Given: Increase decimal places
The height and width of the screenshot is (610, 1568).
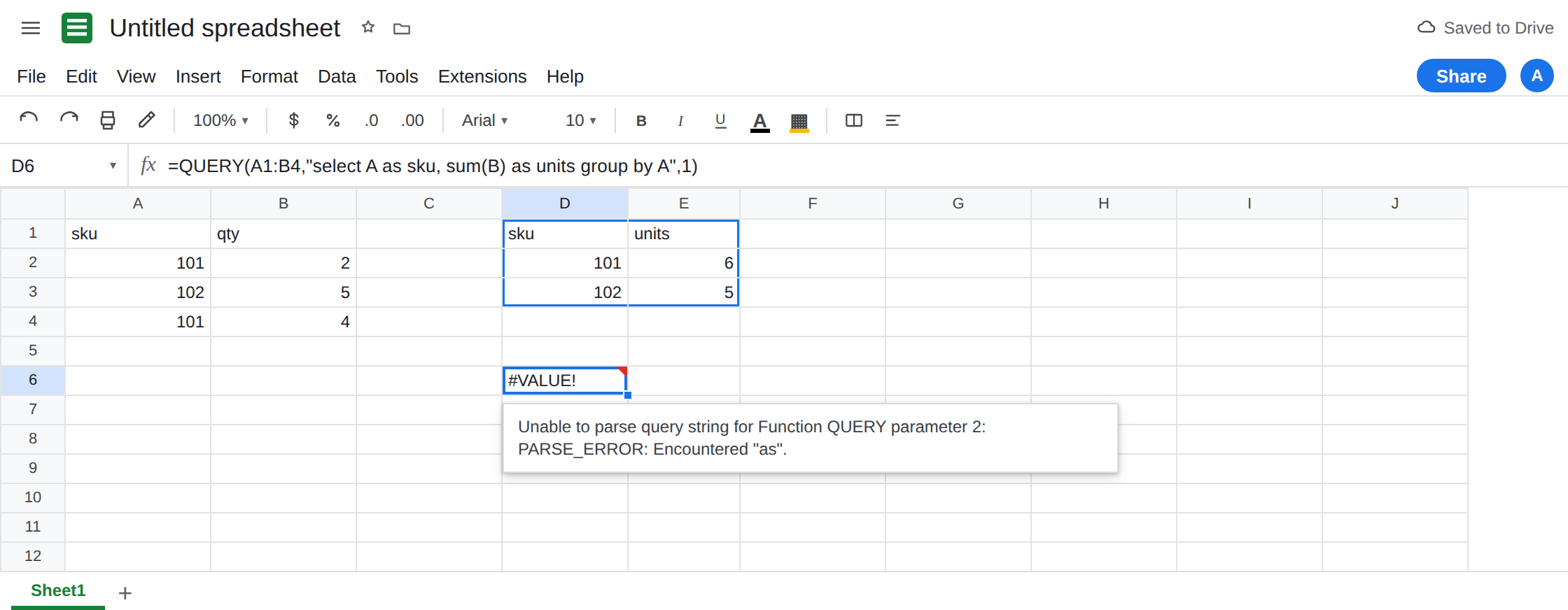Looking at the screenshot, I should click(412, 120).
